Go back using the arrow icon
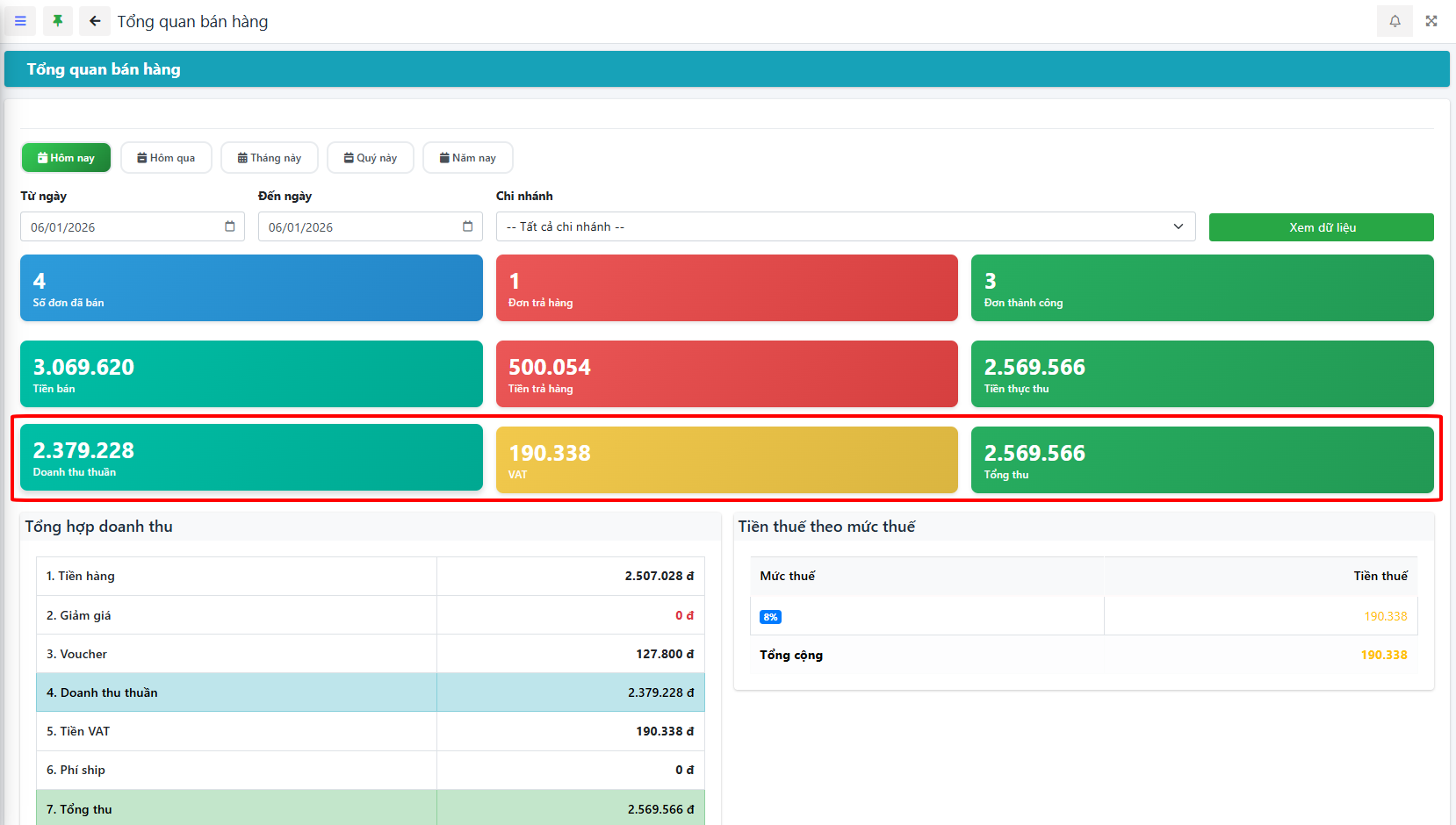The height and width of the screenshot is (825, 1456). (95, 21)
